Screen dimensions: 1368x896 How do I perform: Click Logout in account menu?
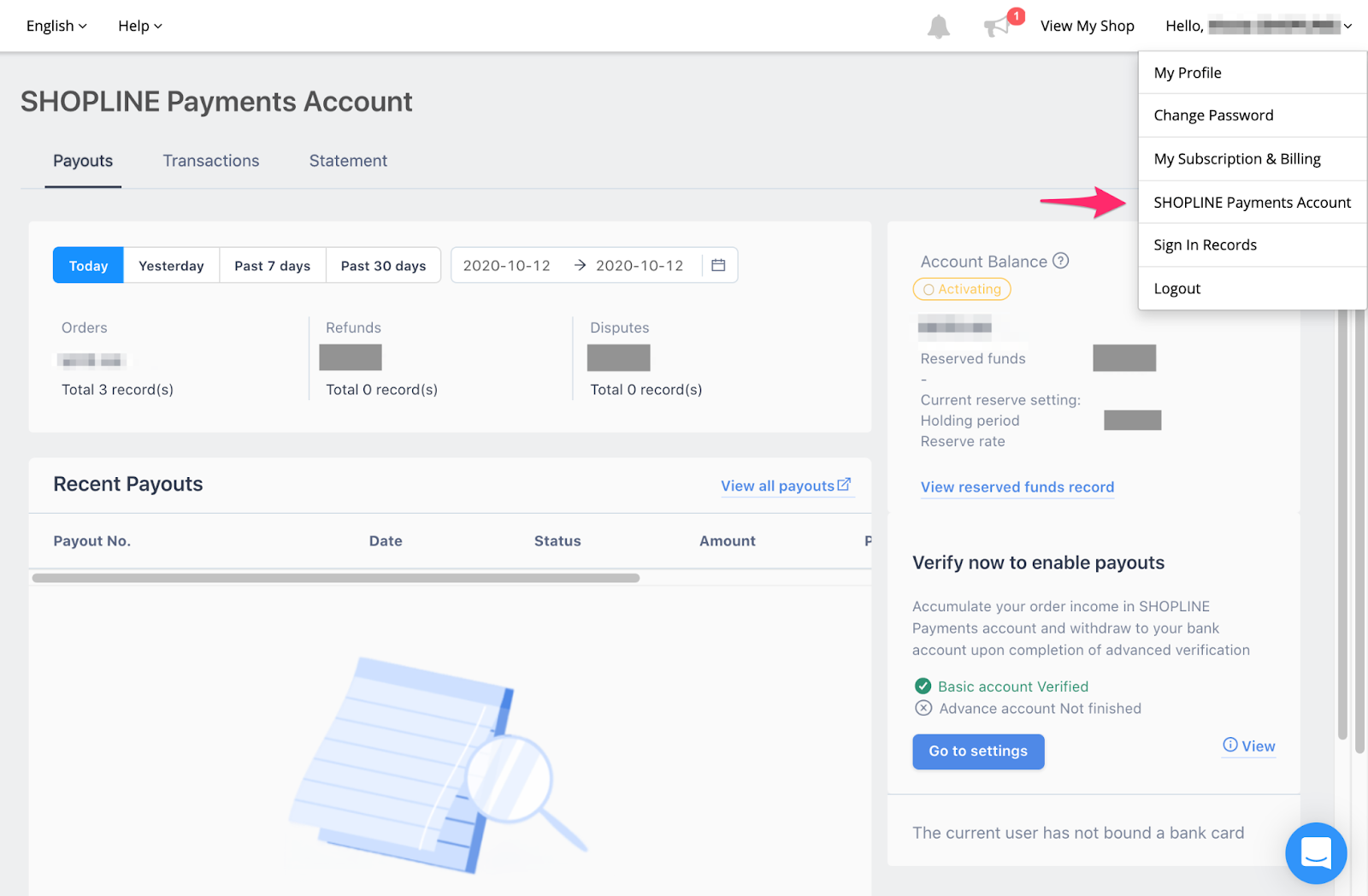click(x=1253, y=289)
